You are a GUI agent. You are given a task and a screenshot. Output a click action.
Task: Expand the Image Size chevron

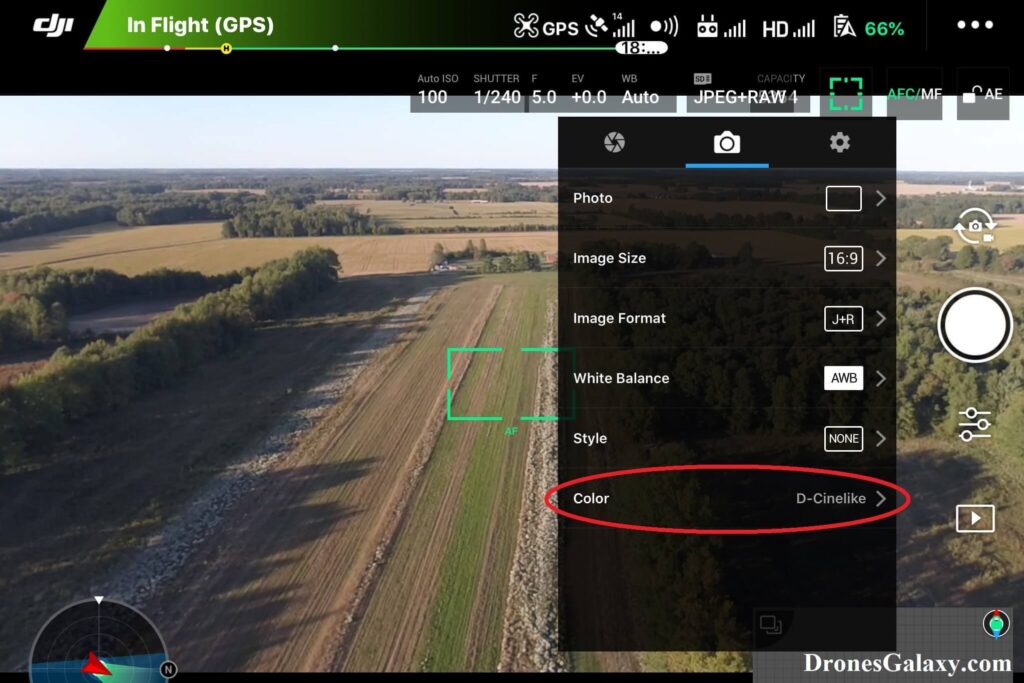coord(881,259)
